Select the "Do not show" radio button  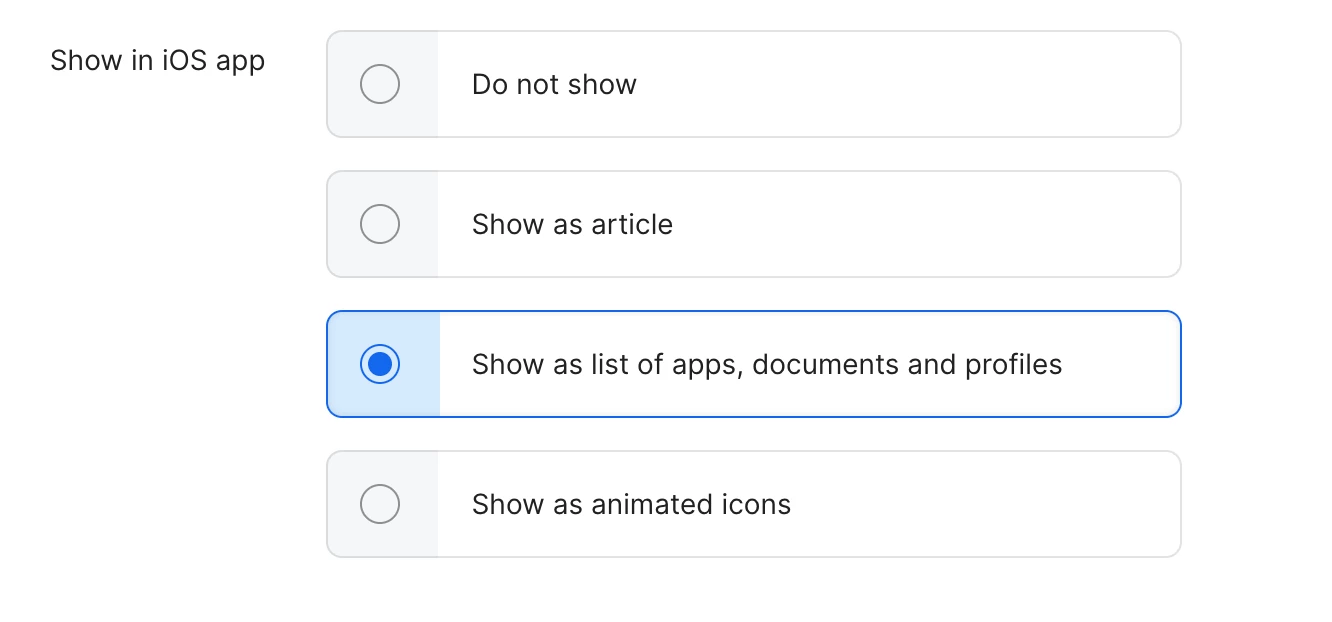point(380,84)
